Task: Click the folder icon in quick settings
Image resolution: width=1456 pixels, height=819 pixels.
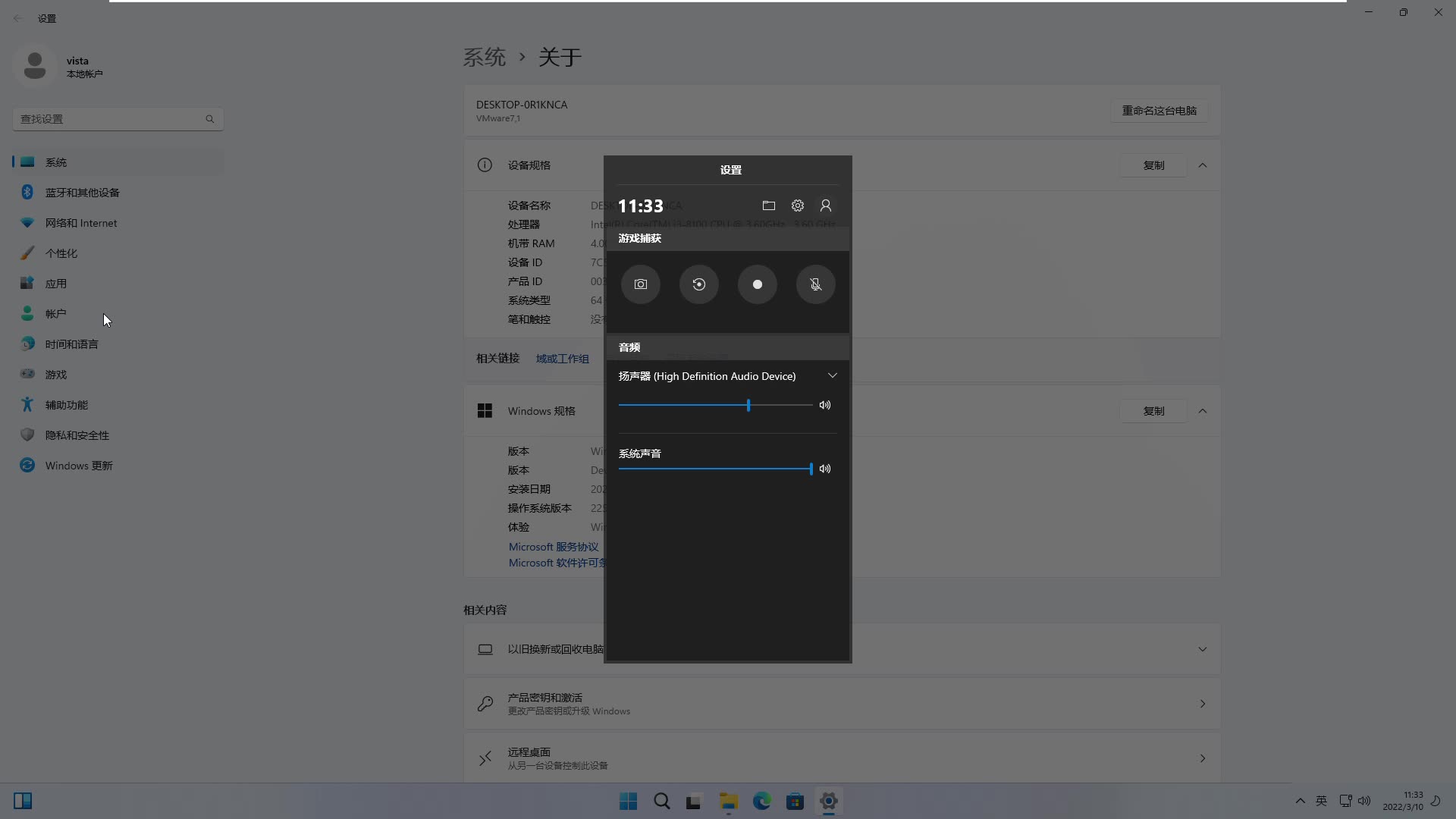Action: 768,205
